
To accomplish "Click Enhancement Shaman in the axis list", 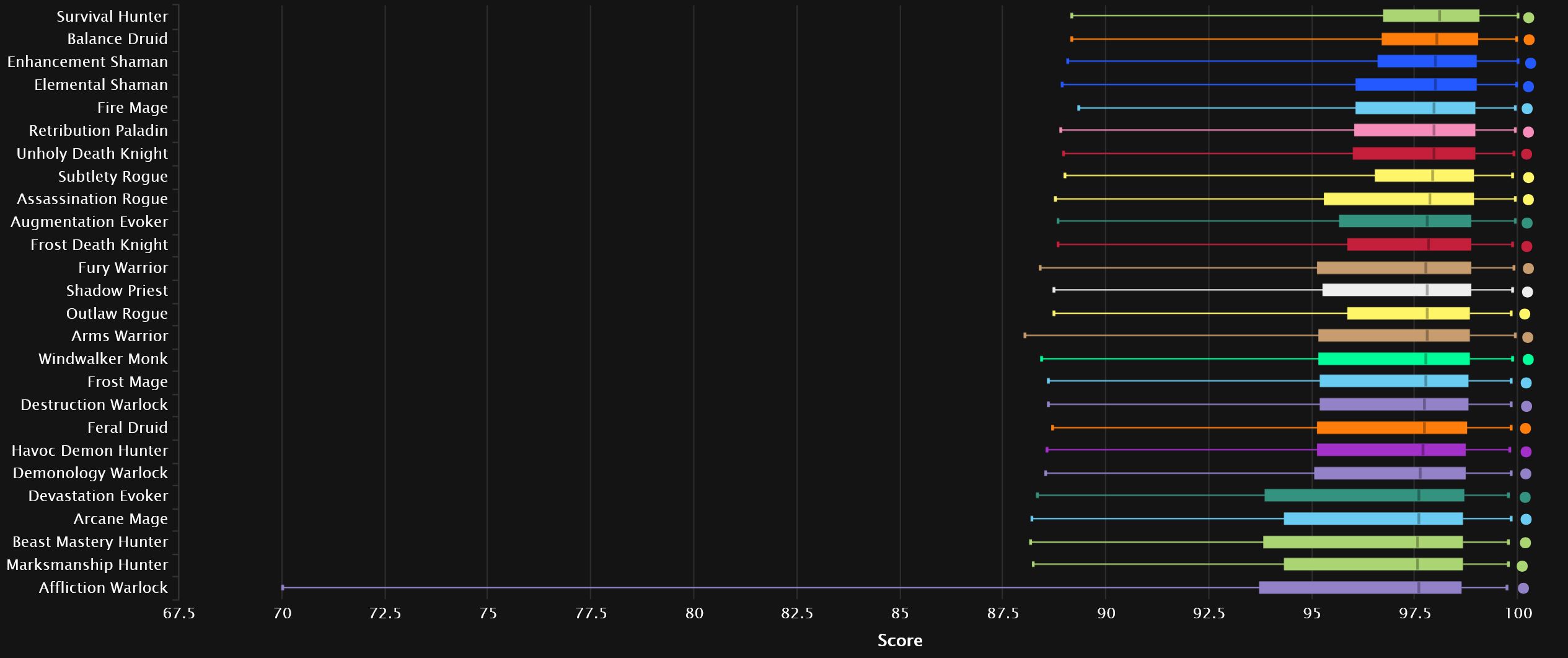I will click(x=87, y=62).
